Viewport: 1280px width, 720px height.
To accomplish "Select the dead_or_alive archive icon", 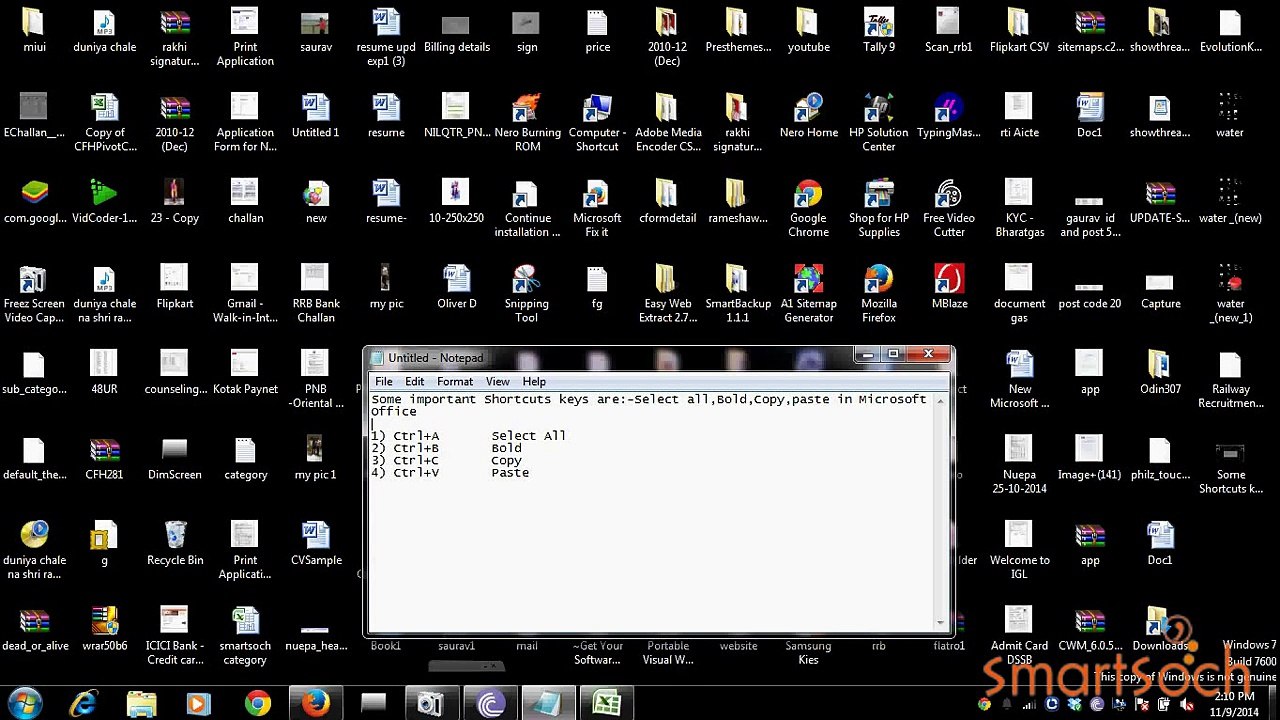I will [34, 629].
